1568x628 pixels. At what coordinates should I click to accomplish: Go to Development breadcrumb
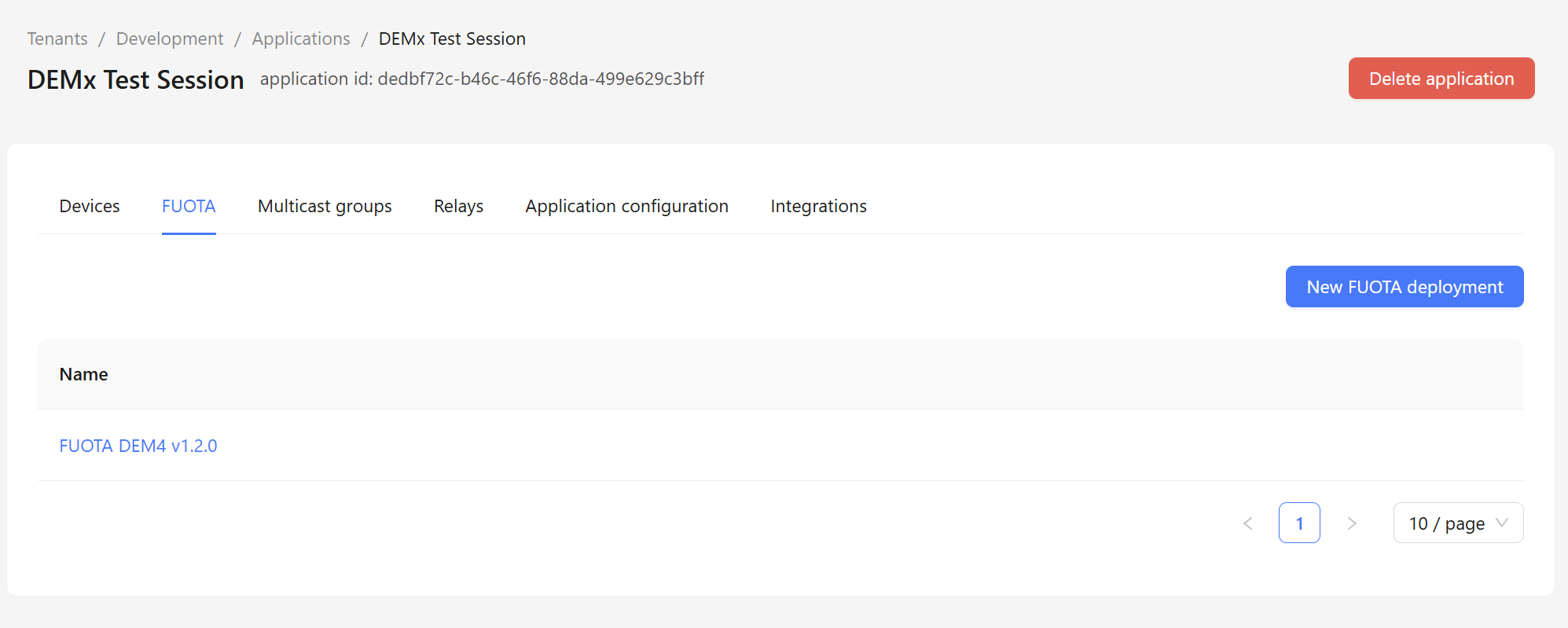click(x=170, y=39)
